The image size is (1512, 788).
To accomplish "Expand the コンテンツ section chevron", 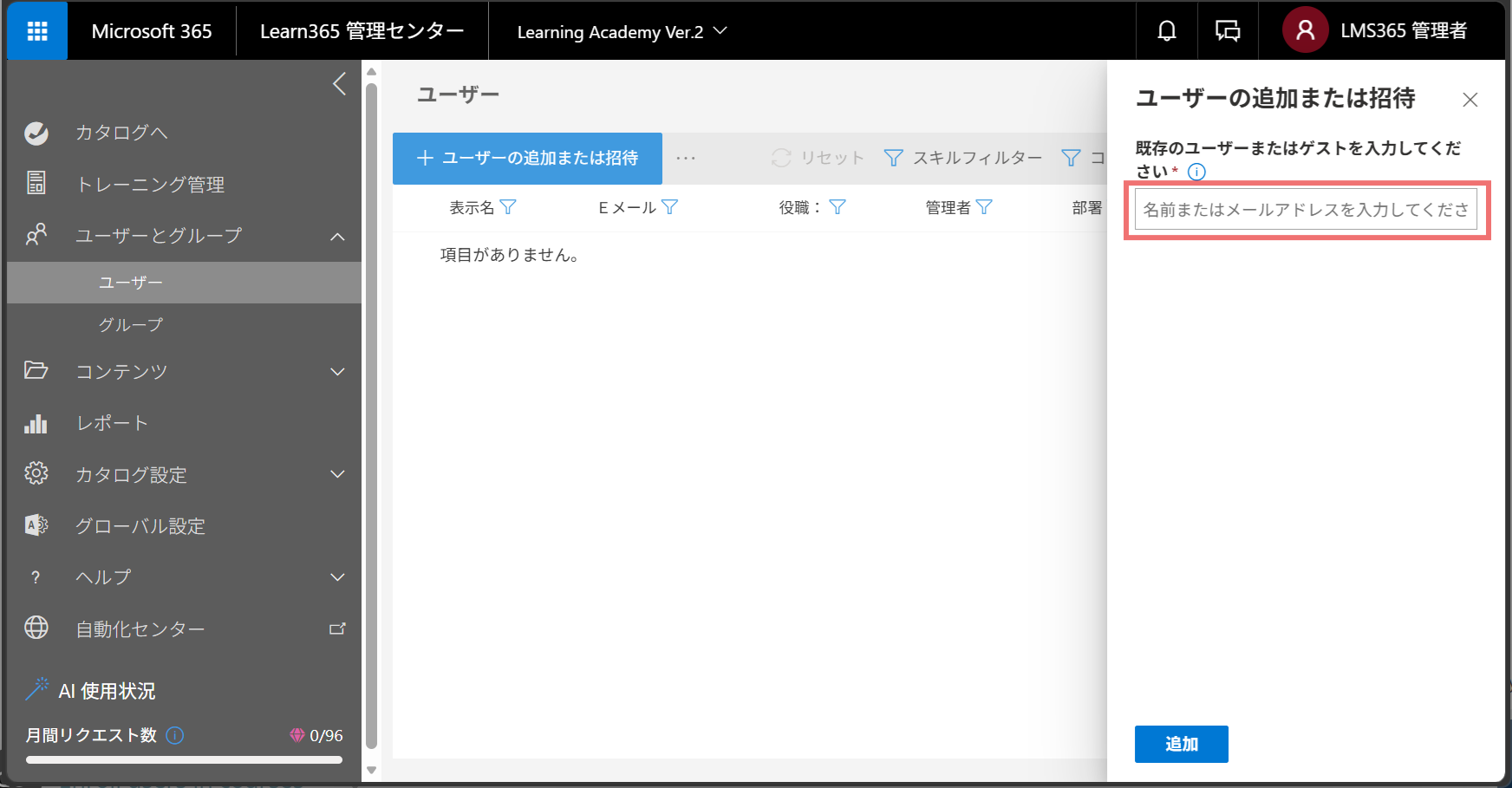I will (337, 372).
